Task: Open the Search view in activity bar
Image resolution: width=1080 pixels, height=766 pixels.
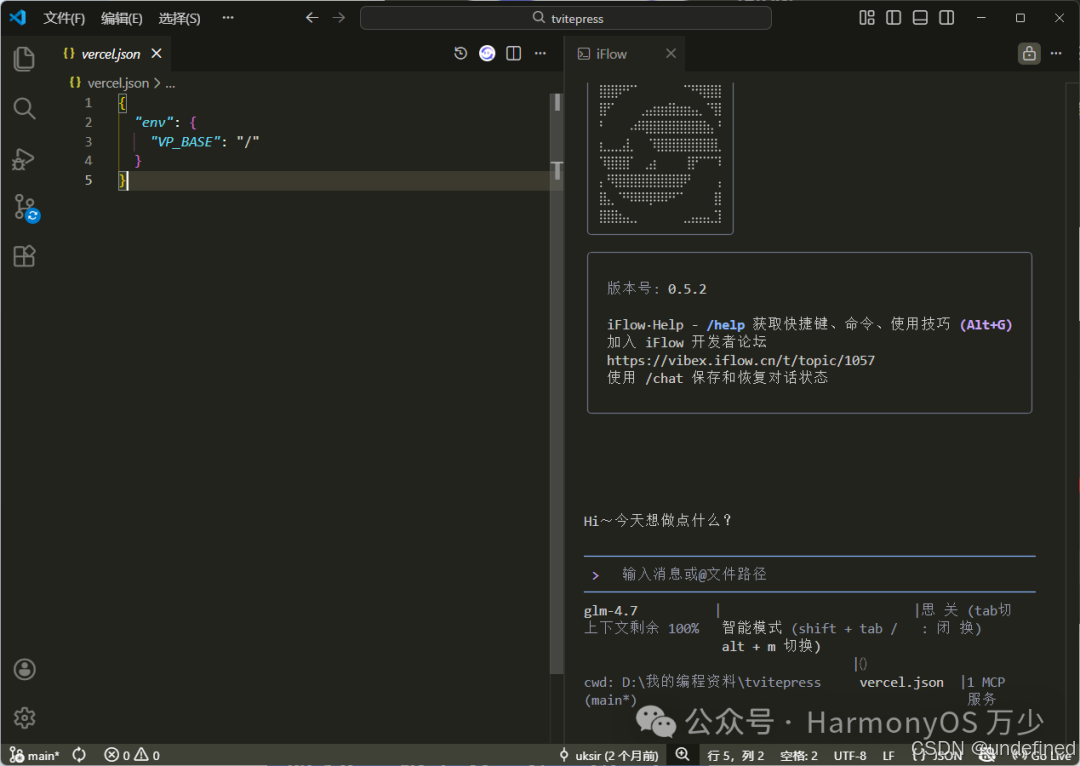Action: coord(24,108)
